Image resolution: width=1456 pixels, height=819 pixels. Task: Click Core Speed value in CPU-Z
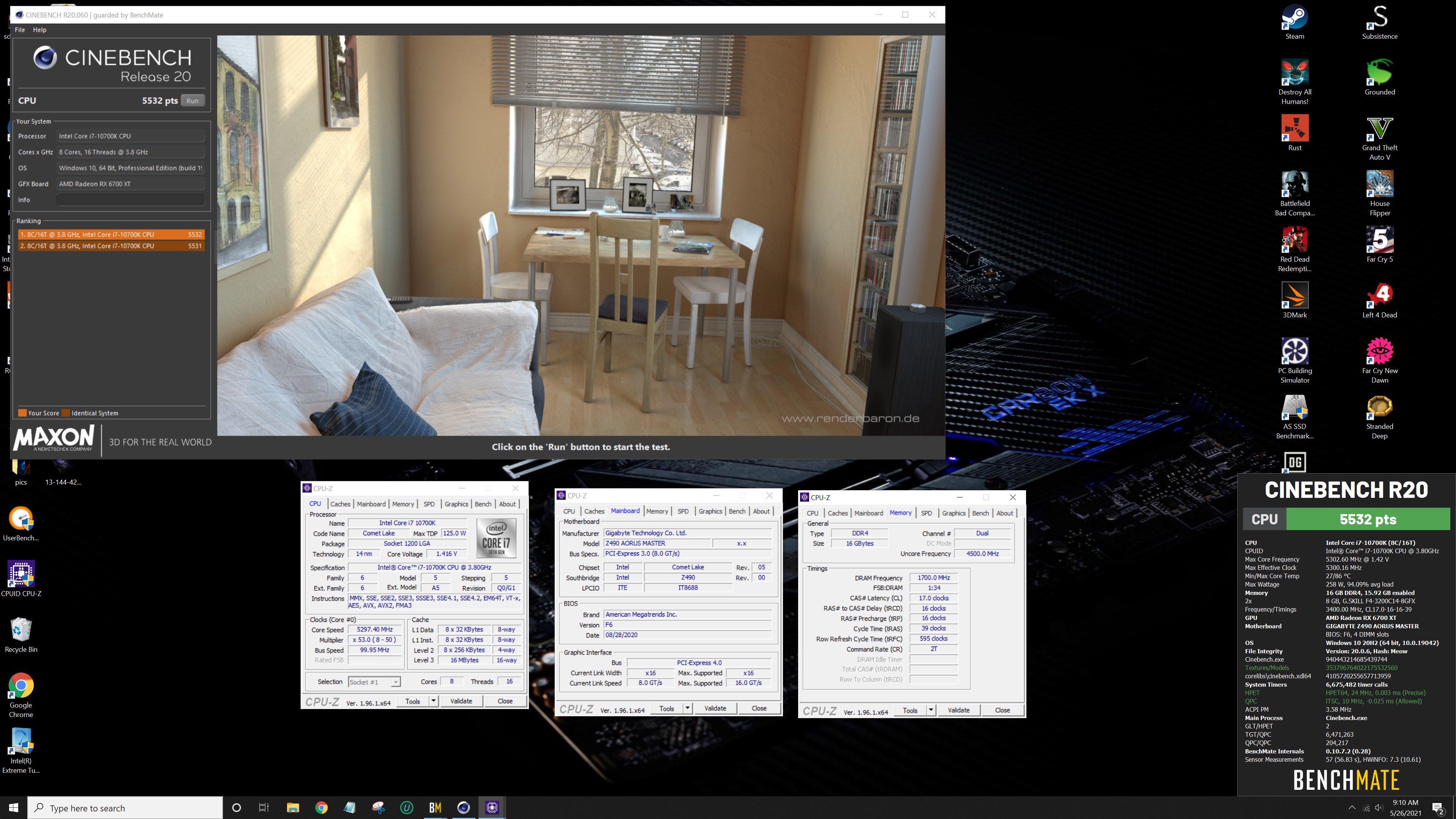tap(375, 630)
